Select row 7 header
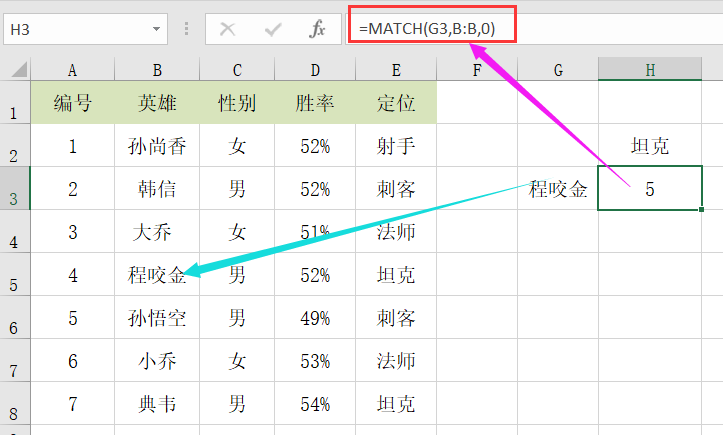Viewport: 723px width, 435px height. point(15,360)
